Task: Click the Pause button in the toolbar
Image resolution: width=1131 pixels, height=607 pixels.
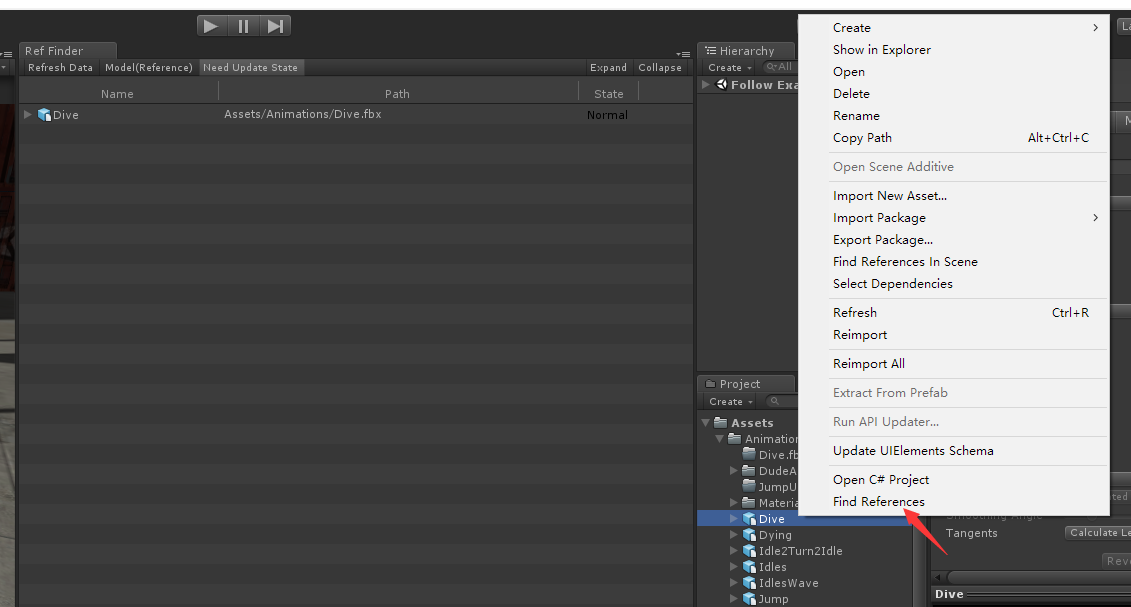Action: click(243, 26)
